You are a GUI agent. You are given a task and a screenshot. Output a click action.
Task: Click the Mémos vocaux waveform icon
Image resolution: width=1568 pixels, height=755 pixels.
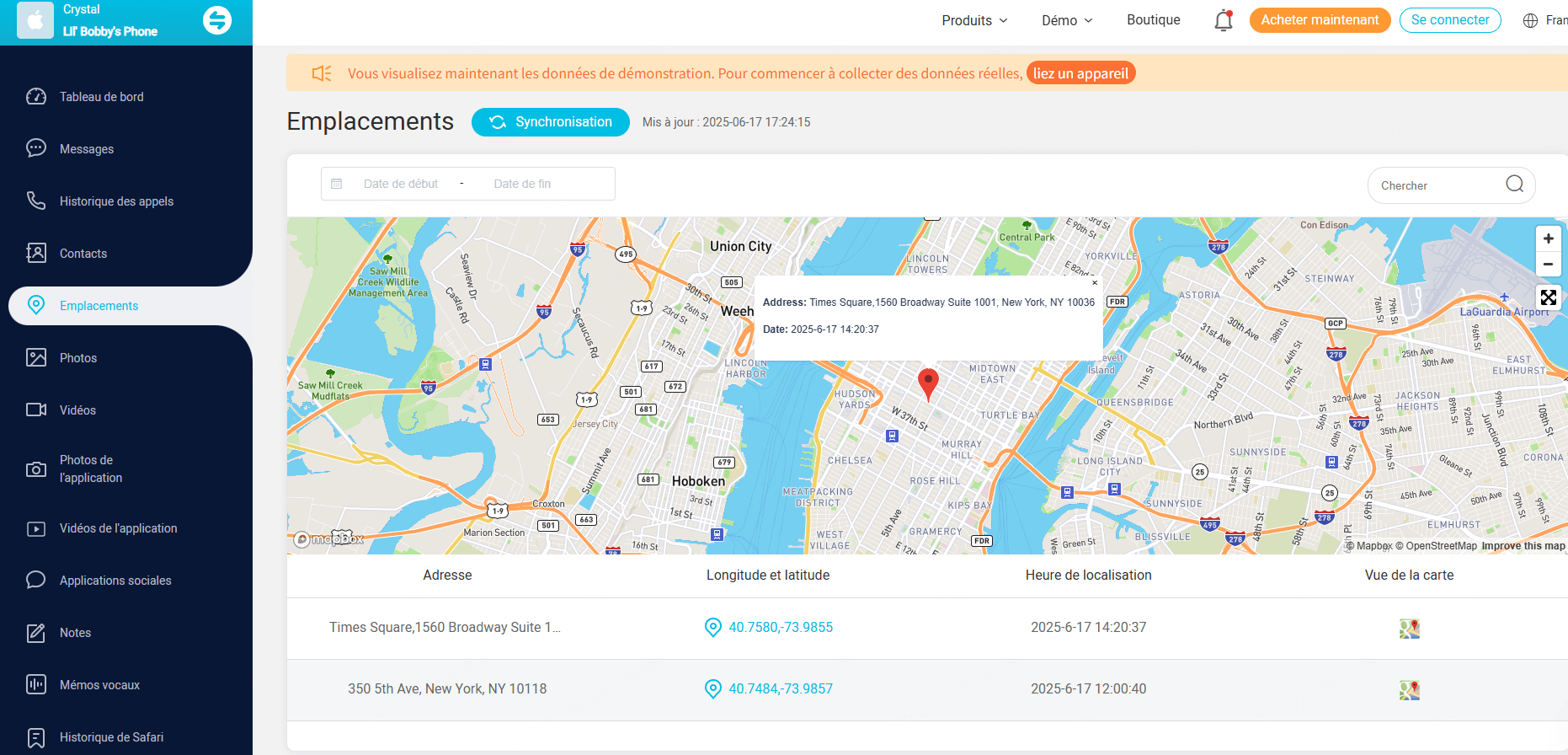(36, 684)
